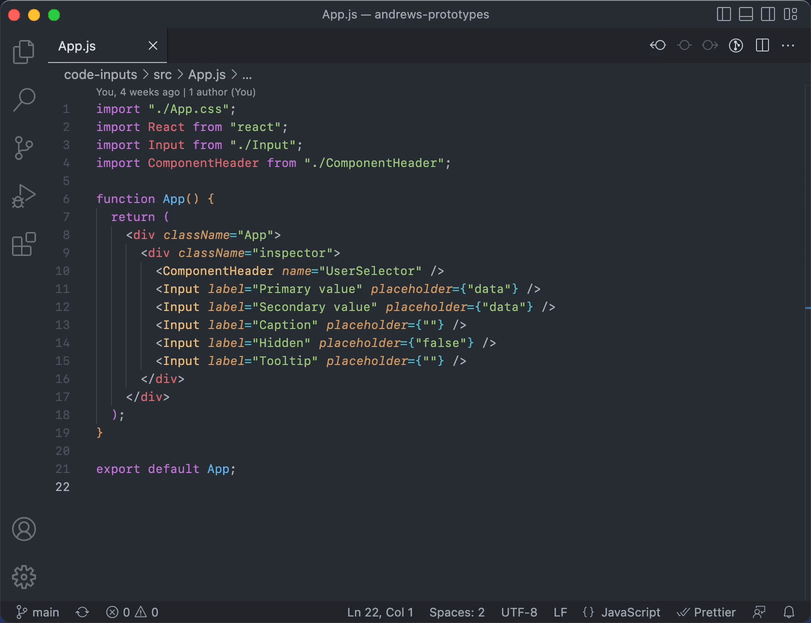Click the Synchronize Changes icon in status bar
Viewport: 811px width, 623px height.
pyautogui.click(x=81, y=611)
